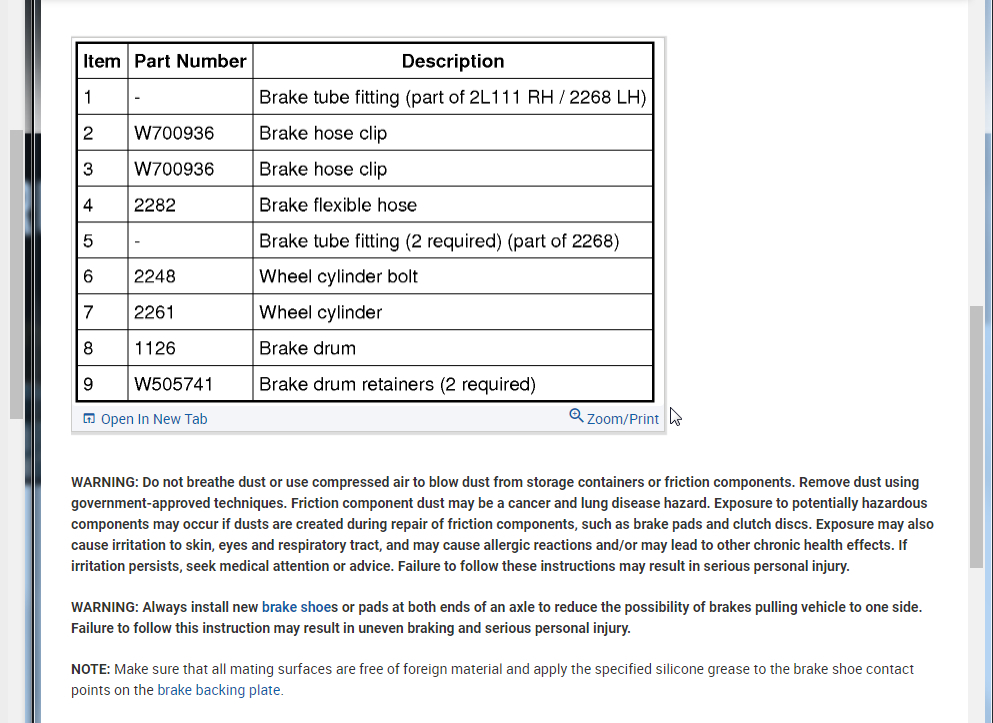Click the page vertical scrollbar thumb
This screenshot has height=723, width=993.
(x=976, y=437)
